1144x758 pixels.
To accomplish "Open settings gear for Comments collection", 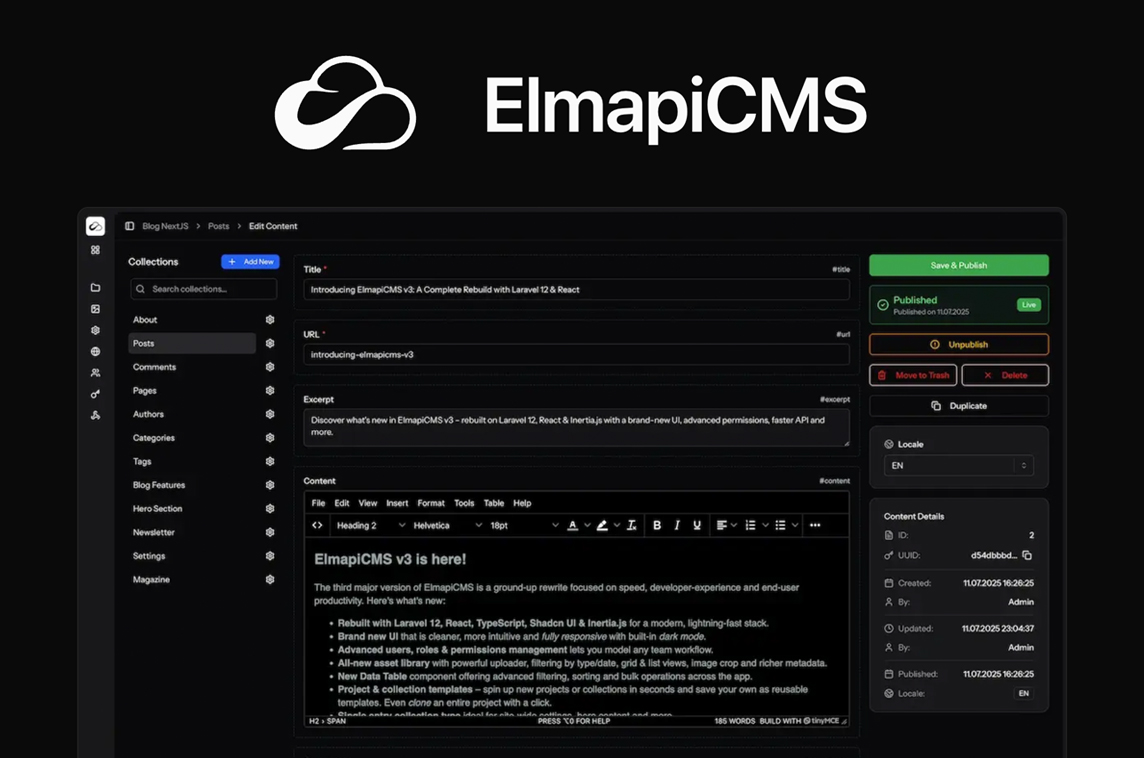I will click(x=270, y=367).
